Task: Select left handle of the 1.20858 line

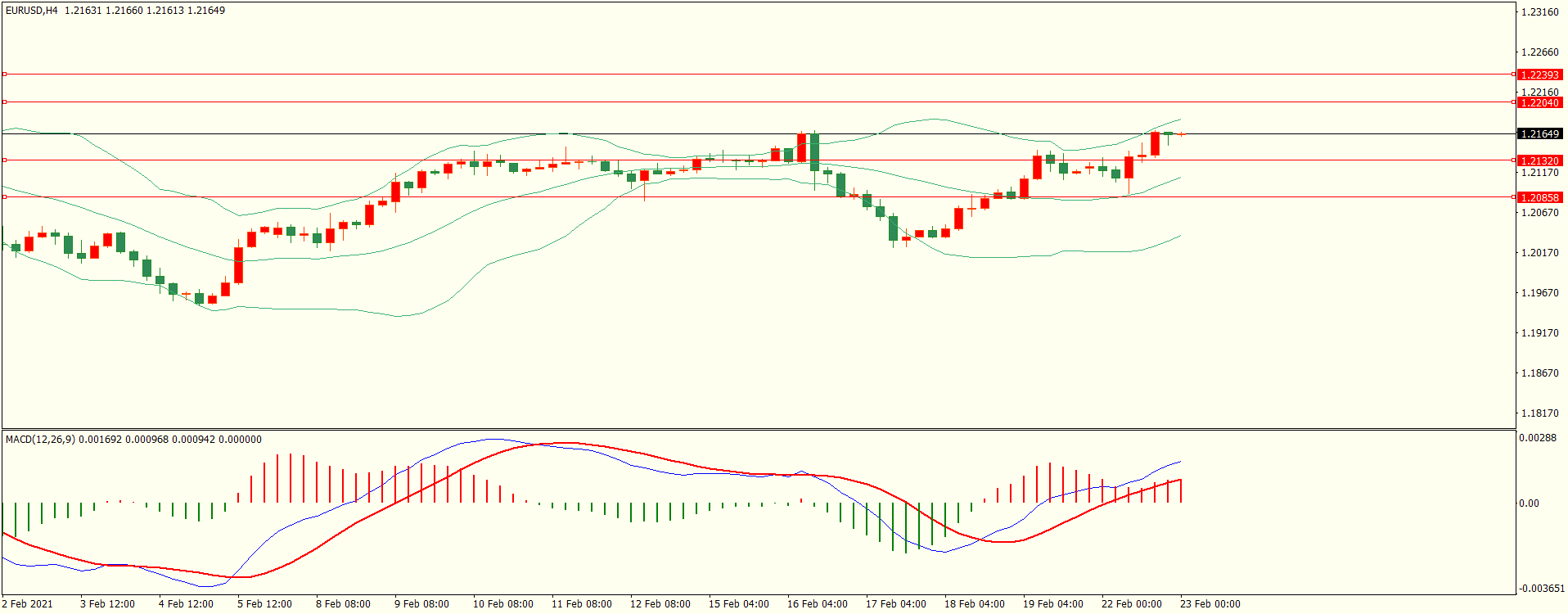Action: pyautogui.click(x=4, y=197)
